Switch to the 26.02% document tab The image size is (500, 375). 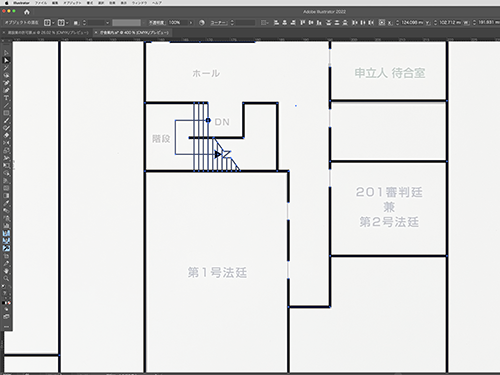[x=48, y=33]
